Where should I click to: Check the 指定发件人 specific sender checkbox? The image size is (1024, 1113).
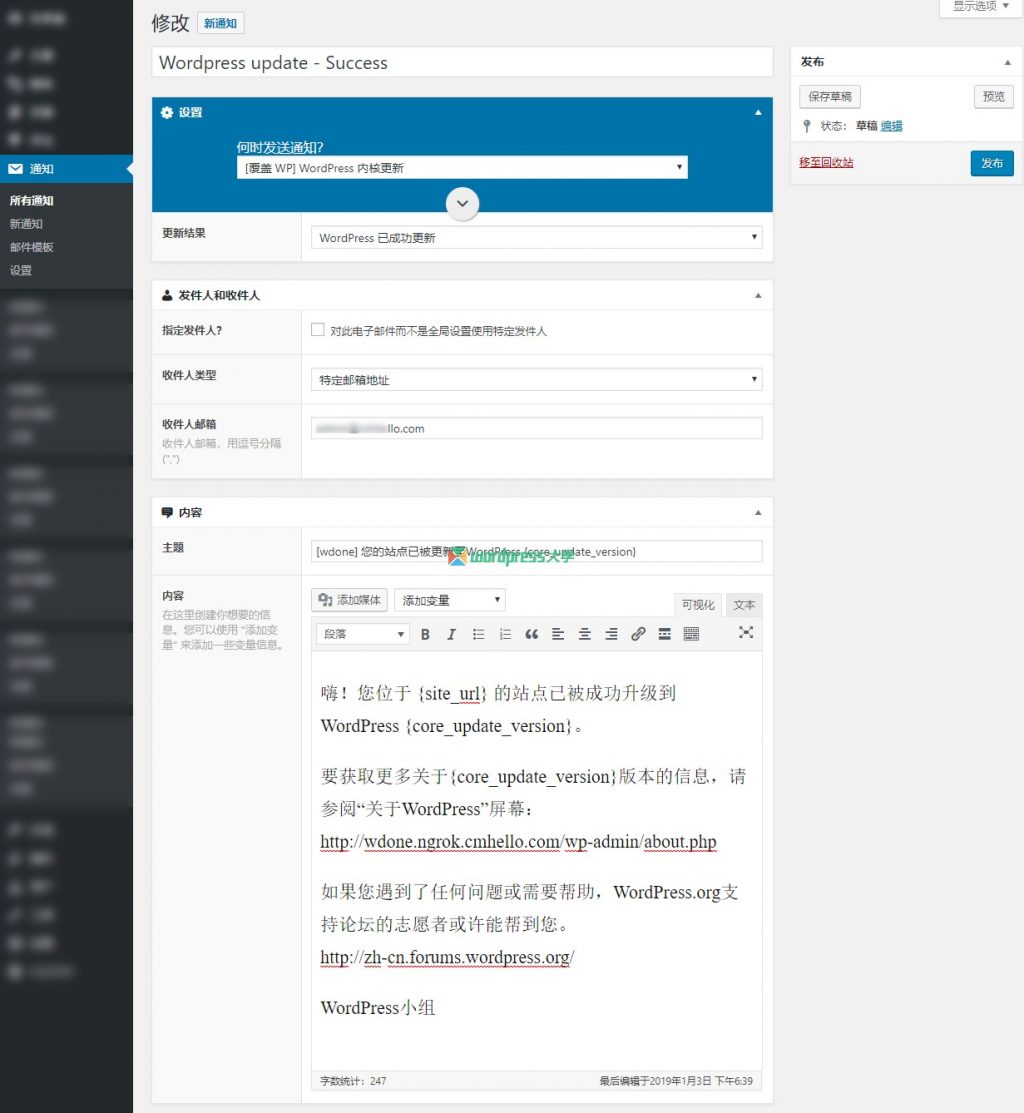(318, 329)
